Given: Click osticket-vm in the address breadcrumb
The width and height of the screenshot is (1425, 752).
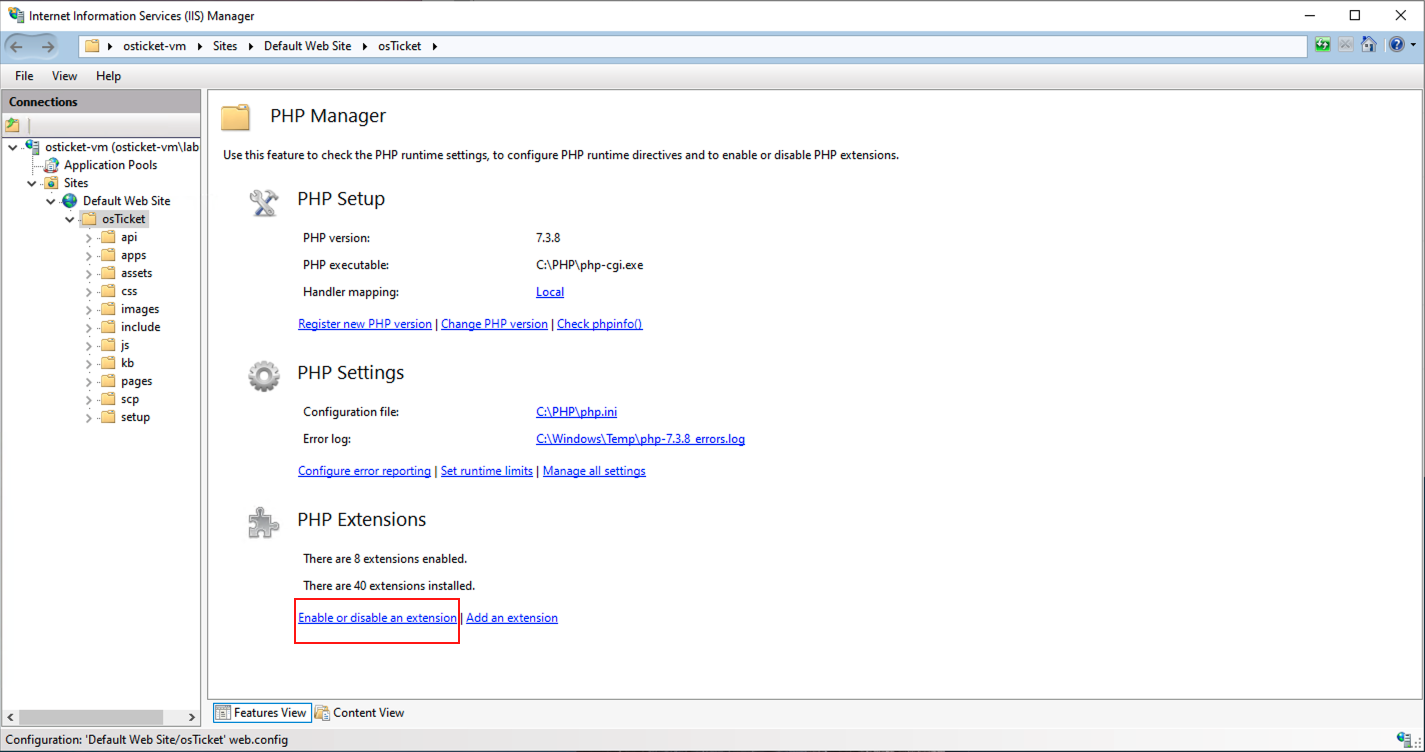Looking at the screenshot, I should coord(155,46).
